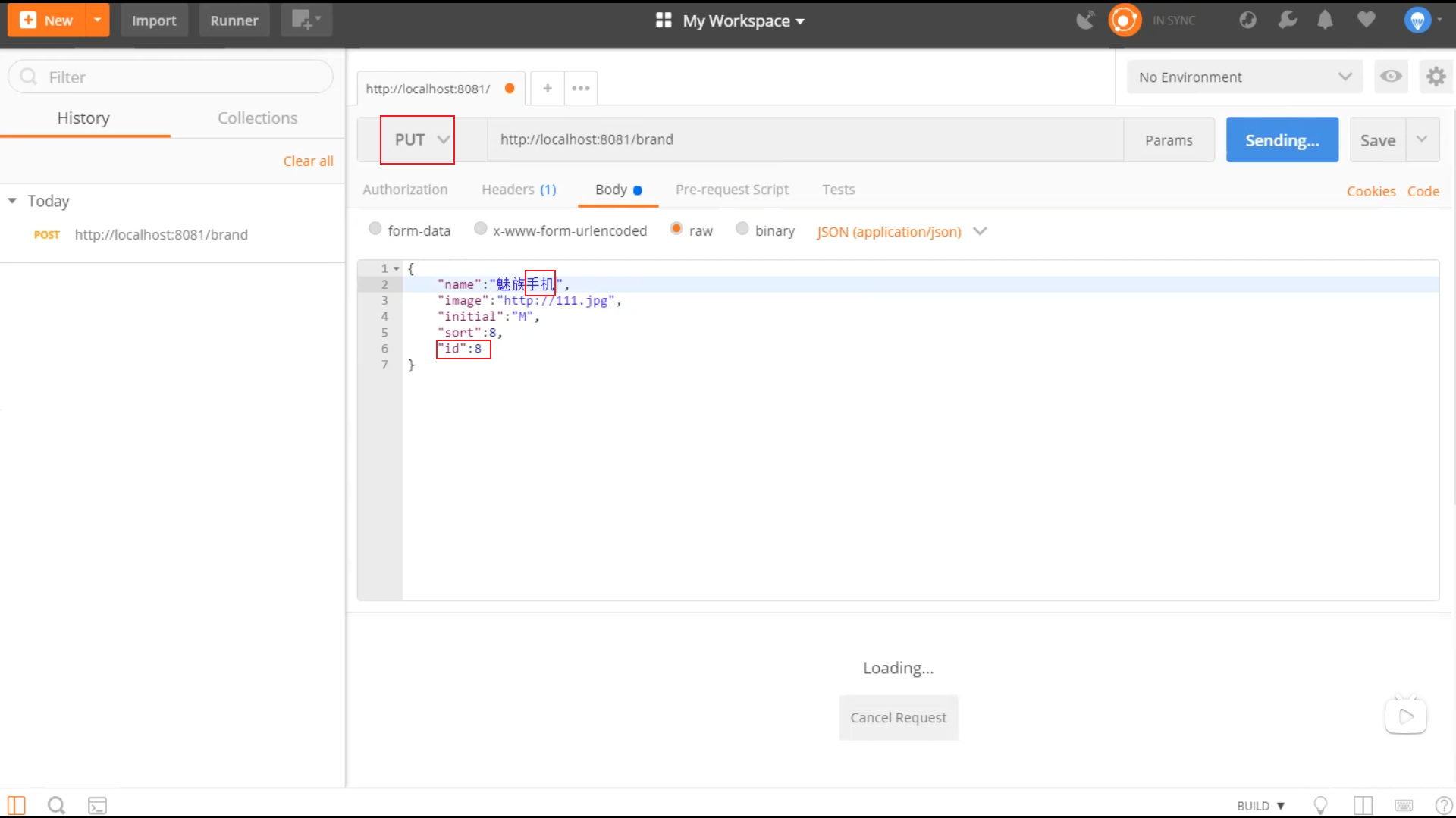Toggle two-pane layout icon
This screenshot has width=1456, height=818.
[x=1363, y=805]
